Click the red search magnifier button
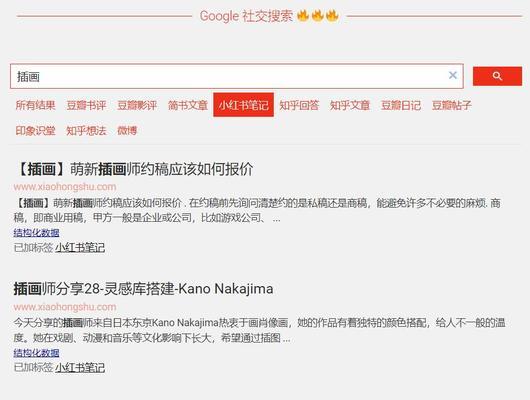 tap(497, 76)
